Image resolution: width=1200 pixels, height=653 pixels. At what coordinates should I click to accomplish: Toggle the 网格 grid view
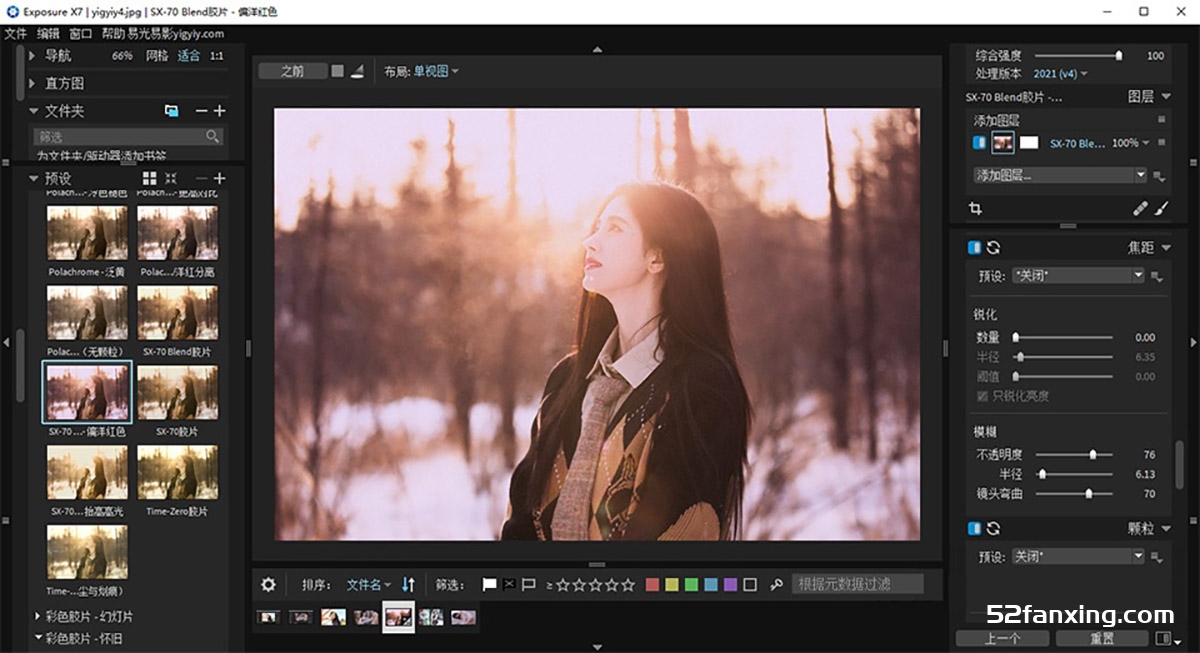point(157,56)
